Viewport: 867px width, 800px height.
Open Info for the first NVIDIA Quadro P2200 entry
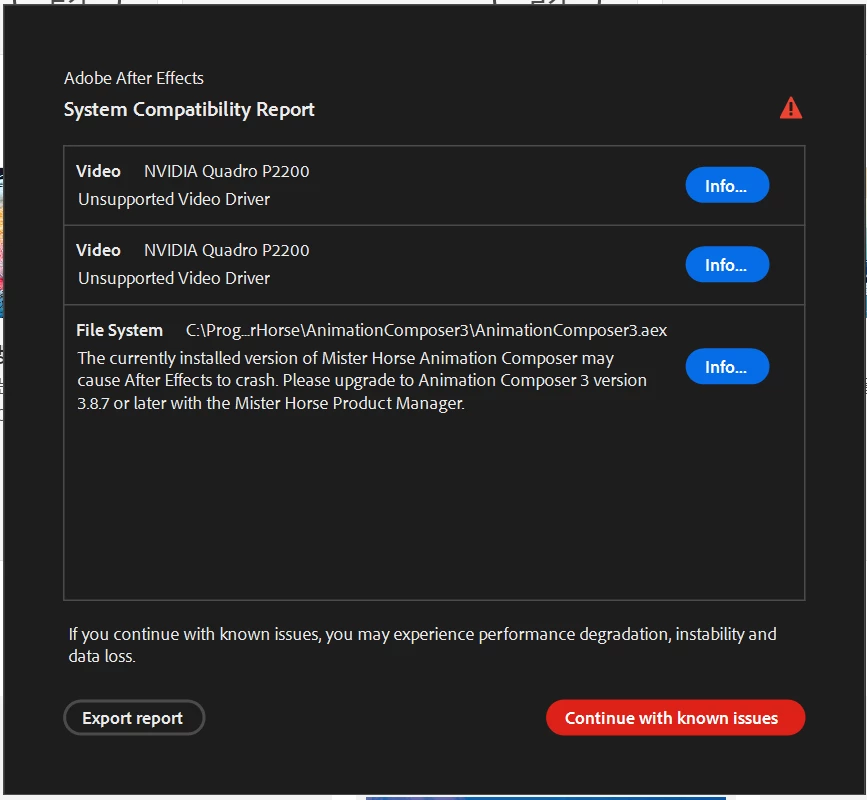(727, 185)
